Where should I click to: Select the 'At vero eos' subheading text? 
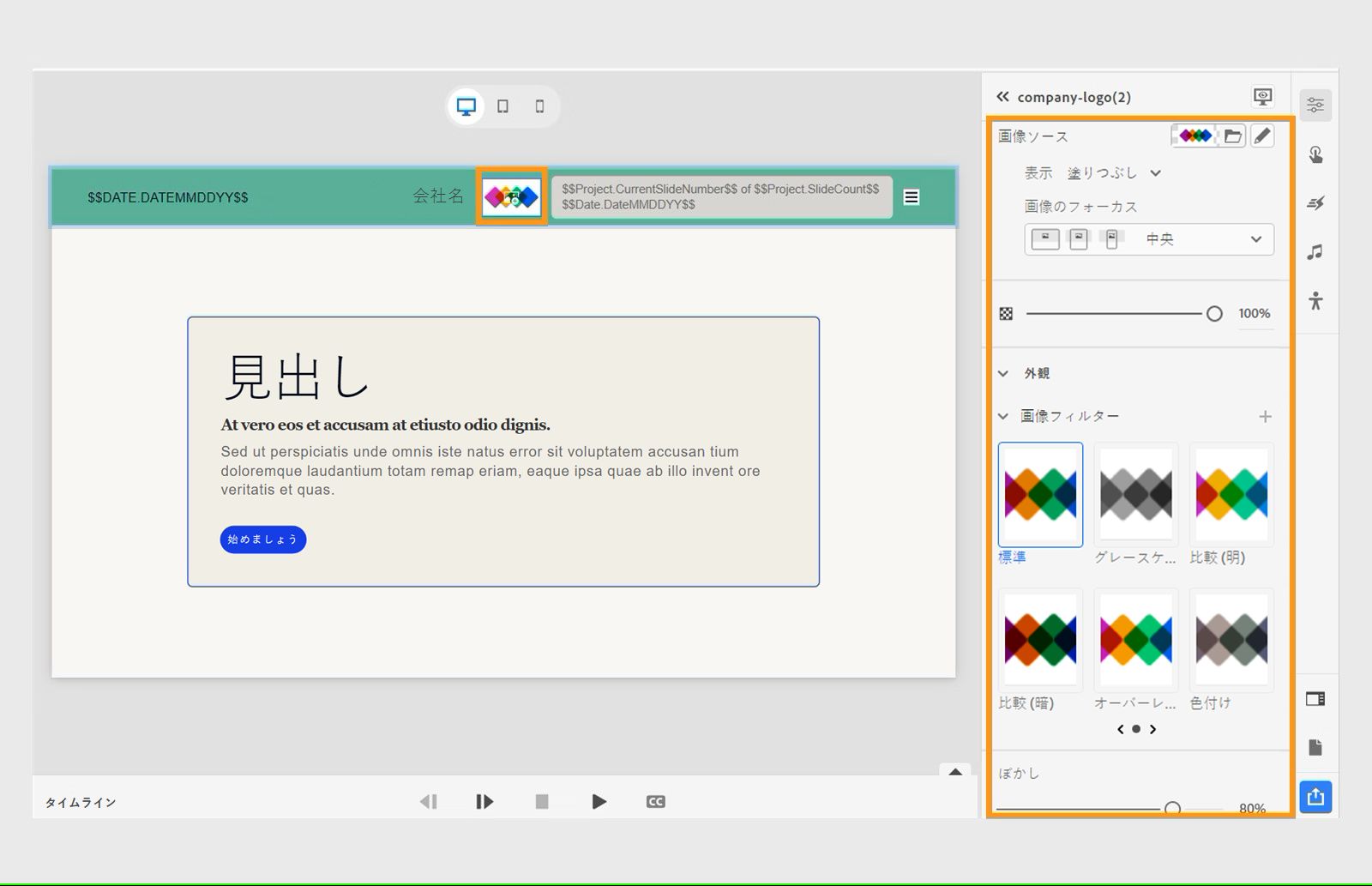(386, 425)
